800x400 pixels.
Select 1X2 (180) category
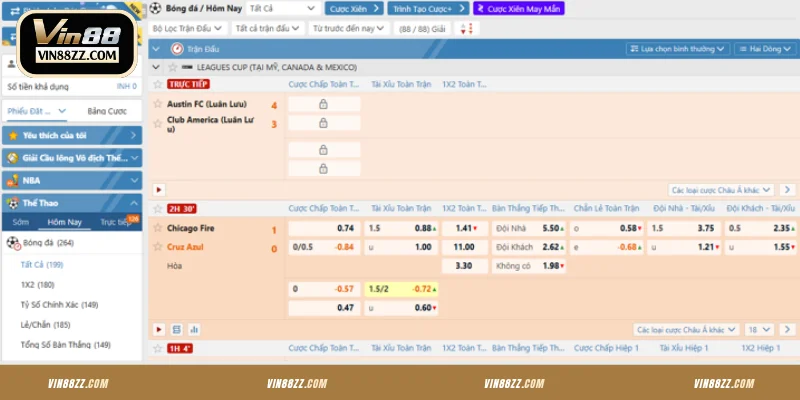click(37, 285)
